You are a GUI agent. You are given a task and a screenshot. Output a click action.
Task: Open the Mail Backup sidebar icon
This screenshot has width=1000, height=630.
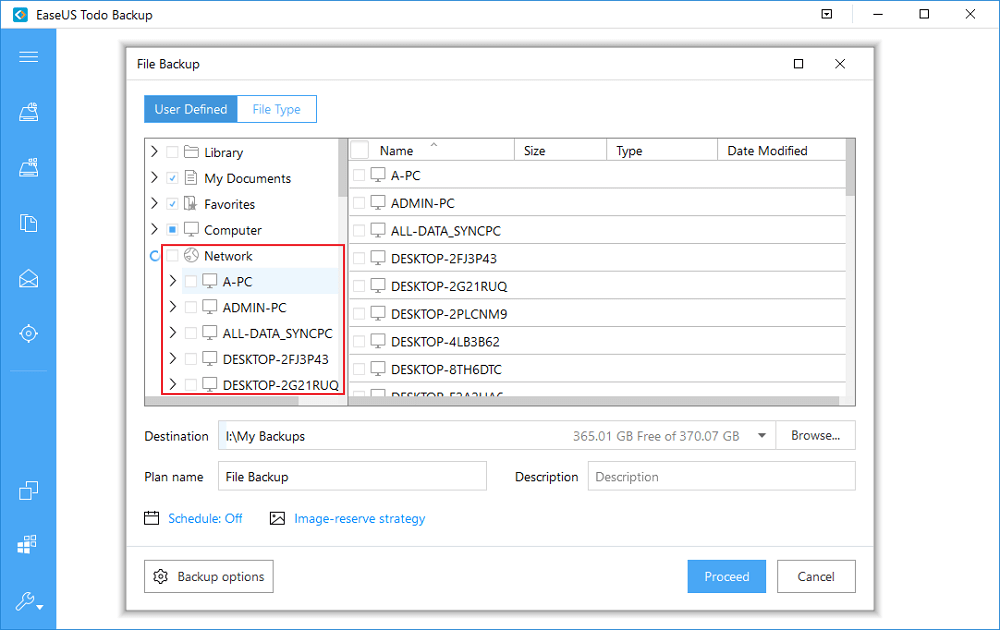pos(28,278)
